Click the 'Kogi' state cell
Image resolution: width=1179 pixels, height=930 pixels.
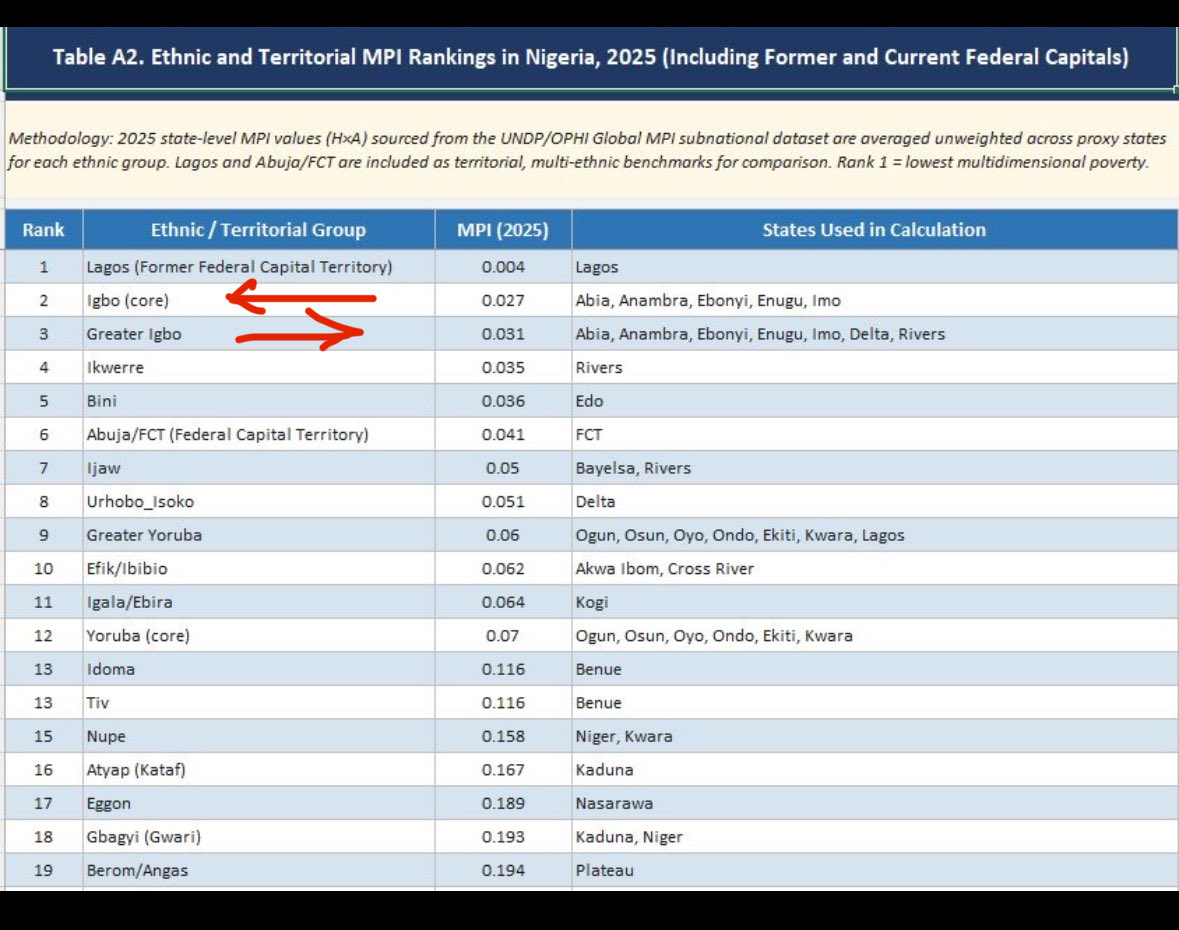(874, 602)
